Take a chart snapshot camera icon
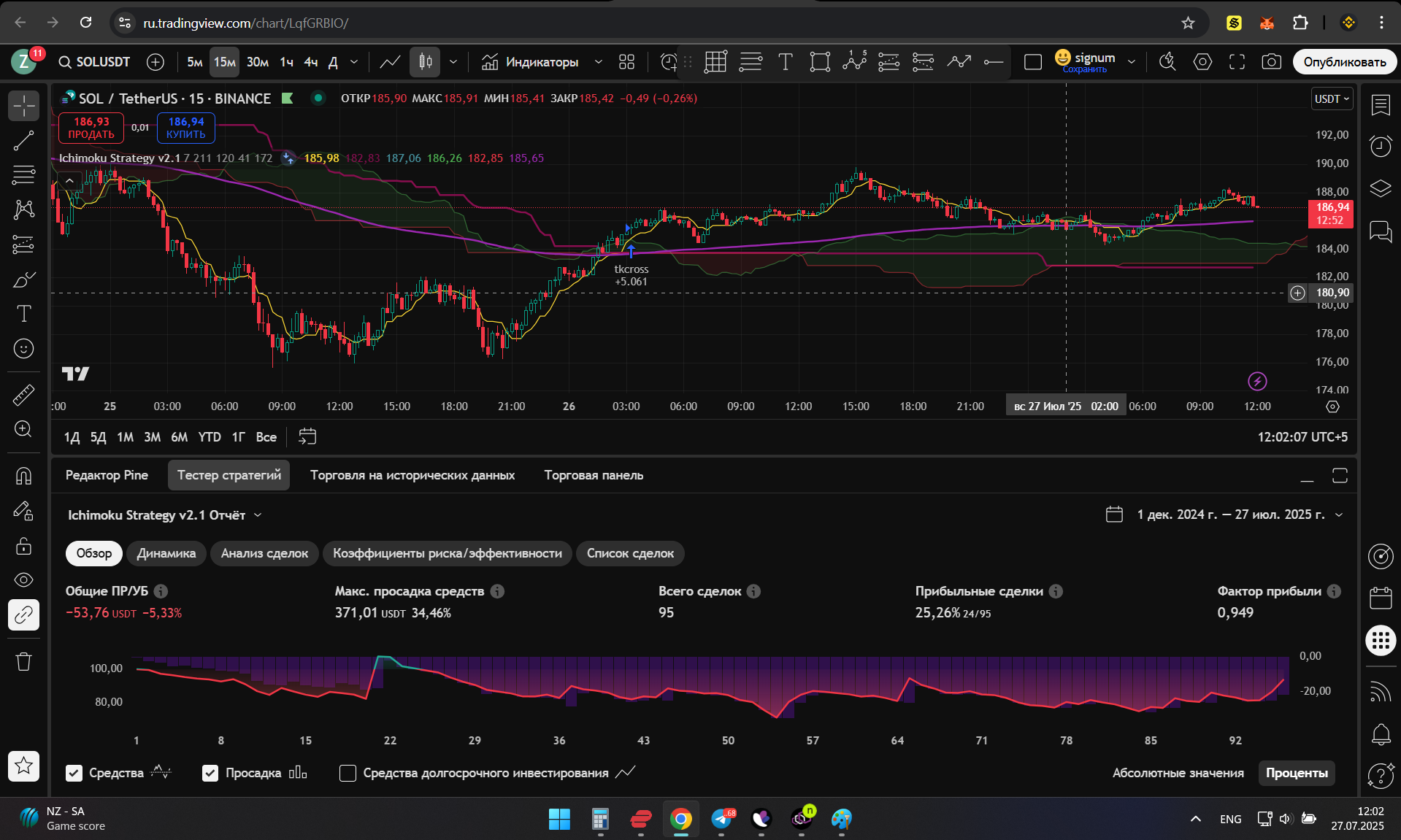 pyautogui.click(x=1272, y=62)
